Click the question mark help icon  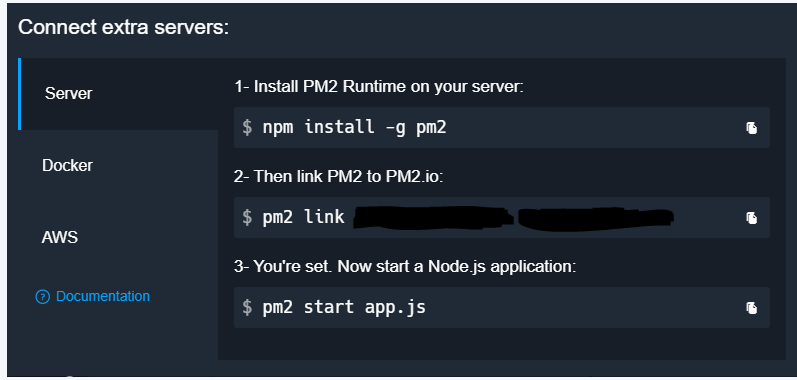click(x=43, y=297)
